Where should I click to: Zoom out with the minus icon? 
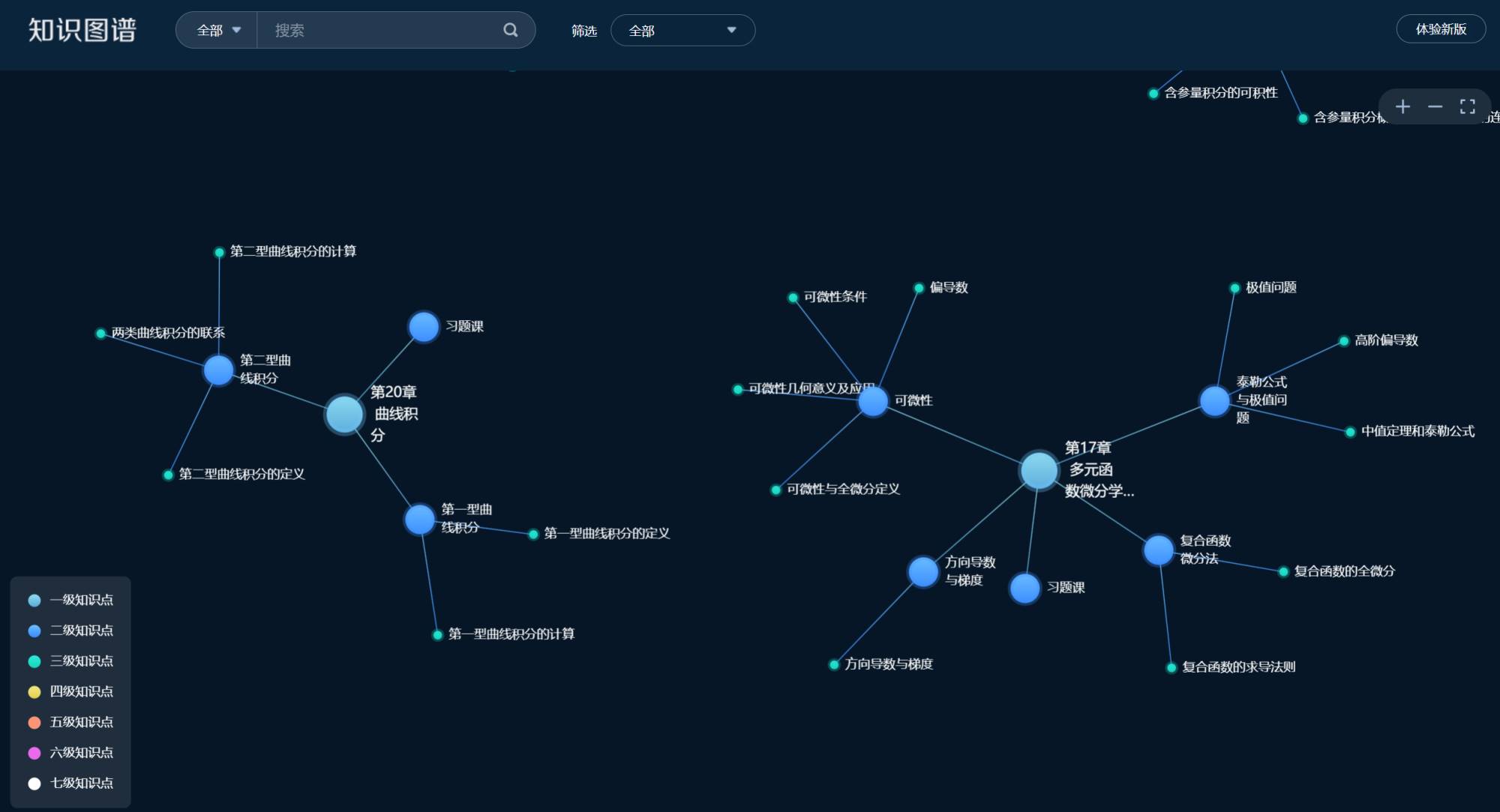tap(1435, 106)
